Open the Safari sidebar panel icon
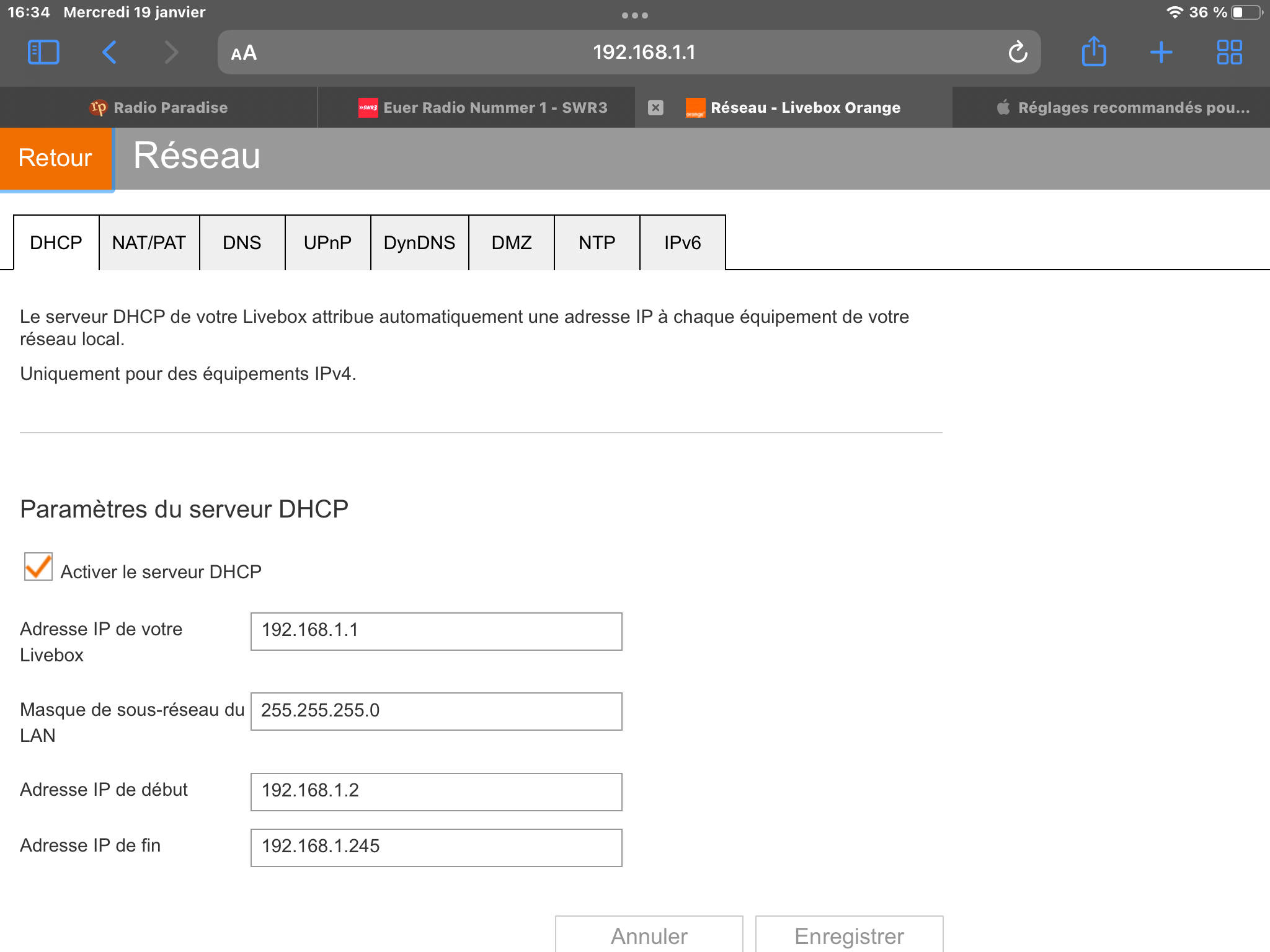Screen dimensions: 1270x952 pos(43,52)
